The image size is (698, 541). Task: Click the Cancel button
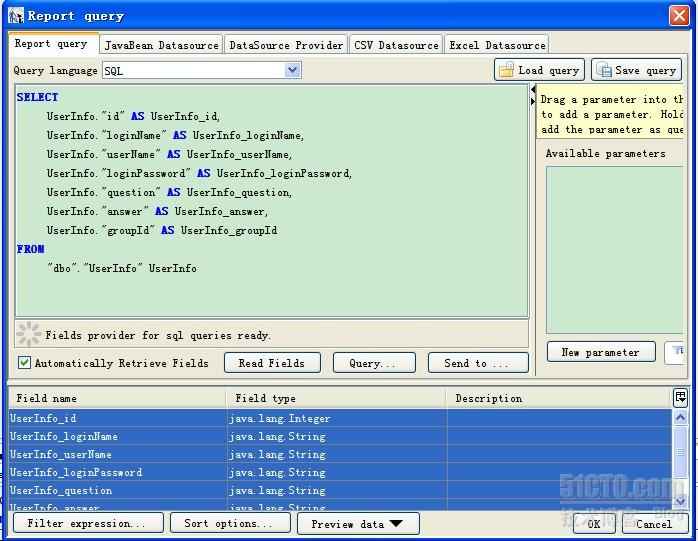point(654,524)
